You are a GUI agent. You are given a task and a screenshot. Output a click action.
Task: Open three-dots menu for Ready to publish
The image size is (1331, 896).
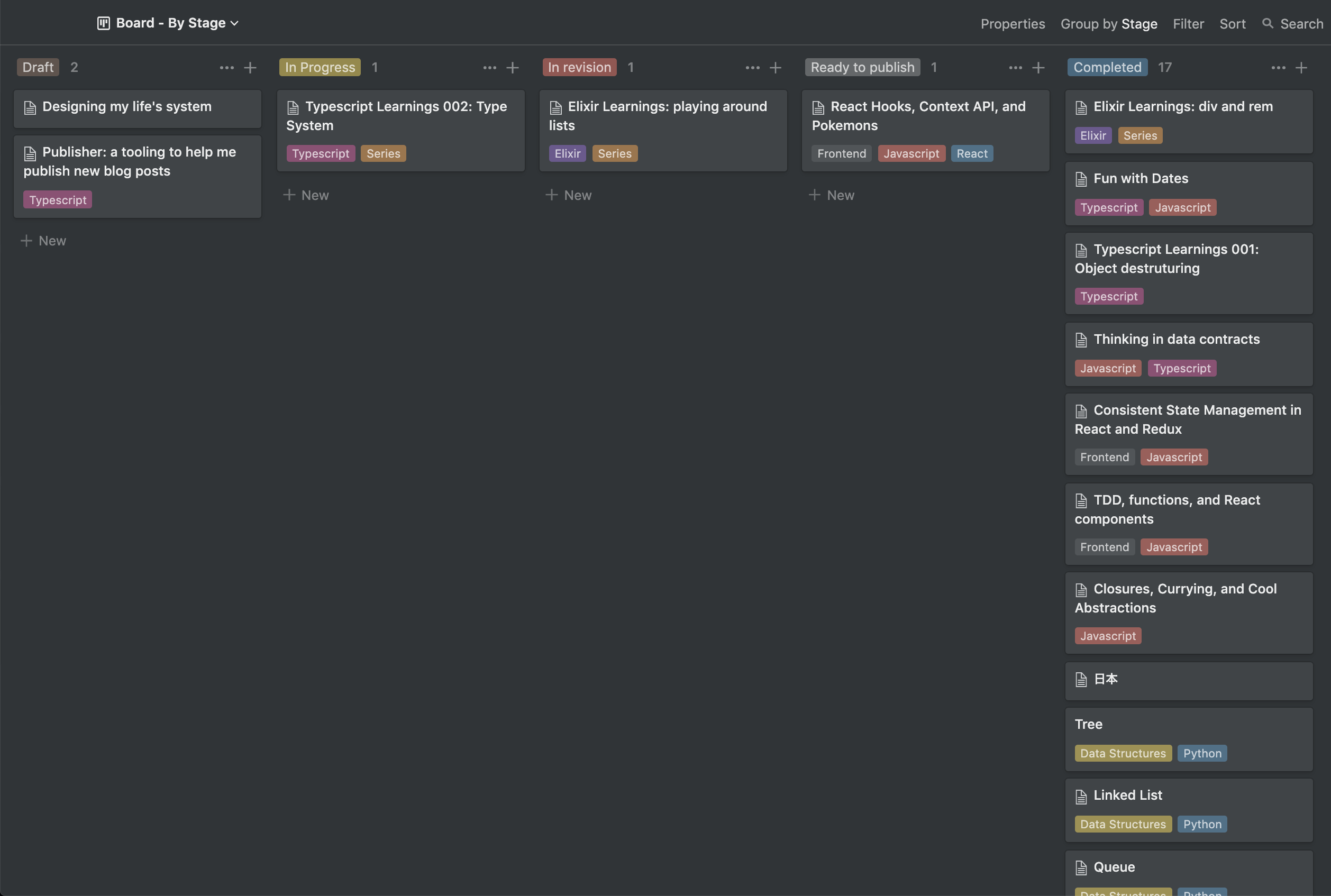[x=1015, y=67]
